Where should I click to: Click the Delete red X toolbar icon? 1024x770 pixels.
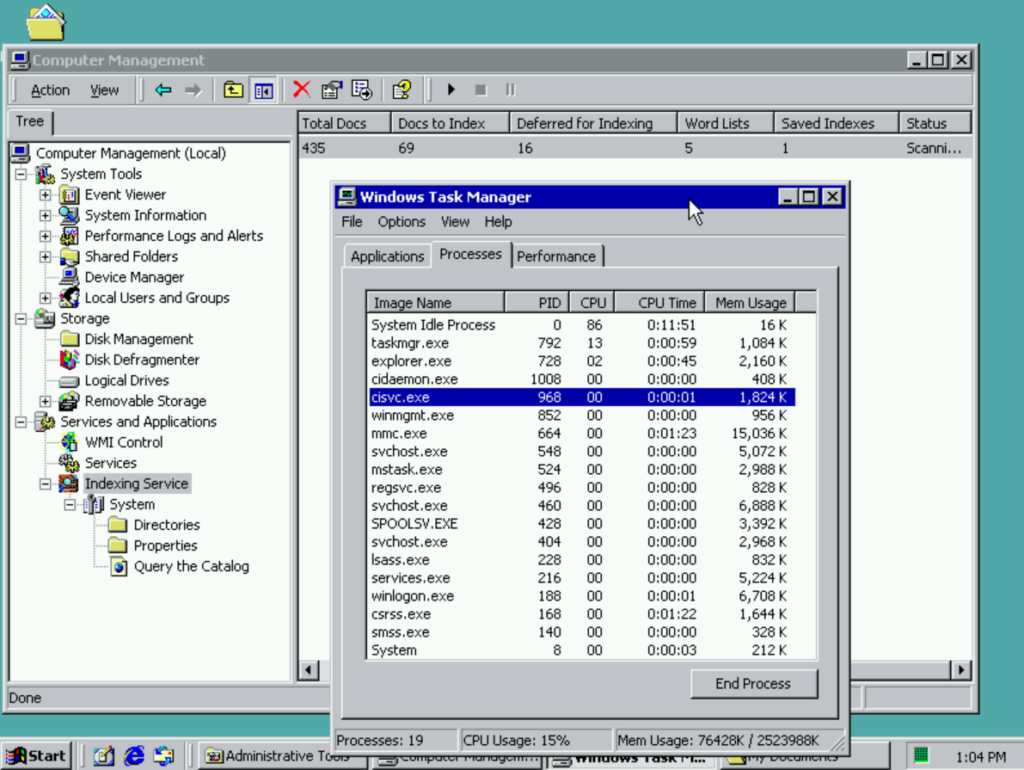[x=302, y=90]
